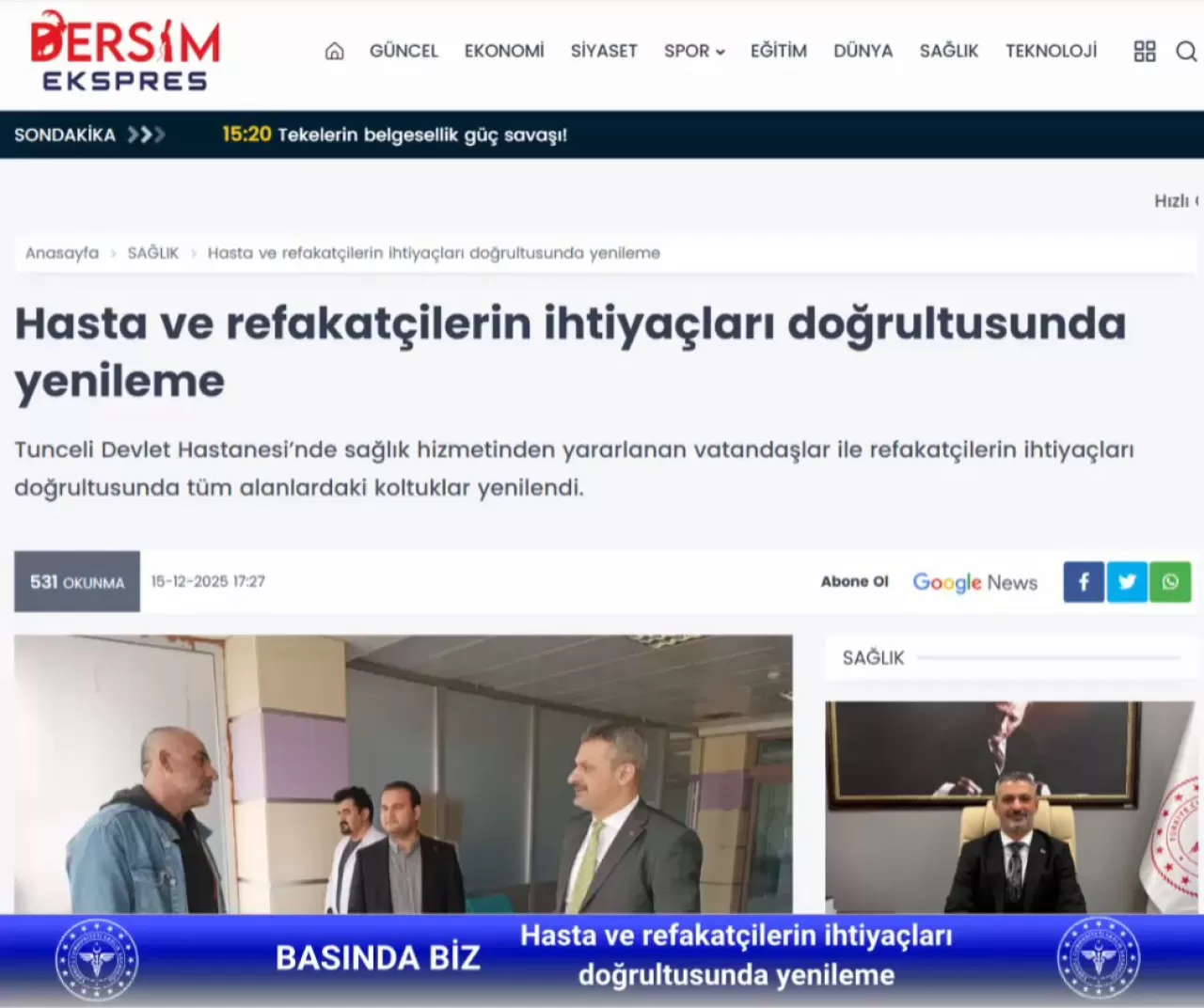Screen dimensions: 1204x1008
Task: Click the SONDAKİKA arrows icon
Action: (147, 134)
